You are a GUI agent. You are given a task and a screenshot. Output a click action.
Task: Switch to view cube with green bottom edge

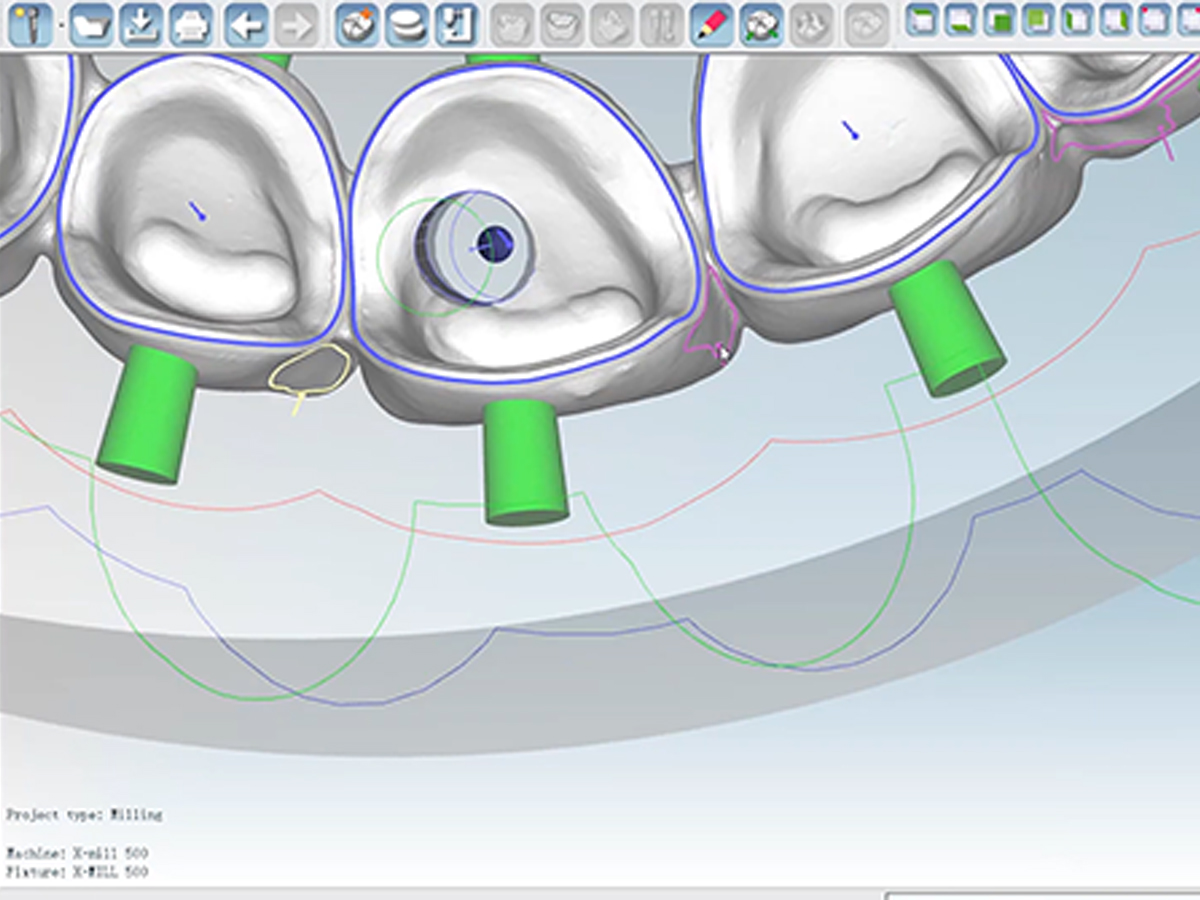[961, 20]
